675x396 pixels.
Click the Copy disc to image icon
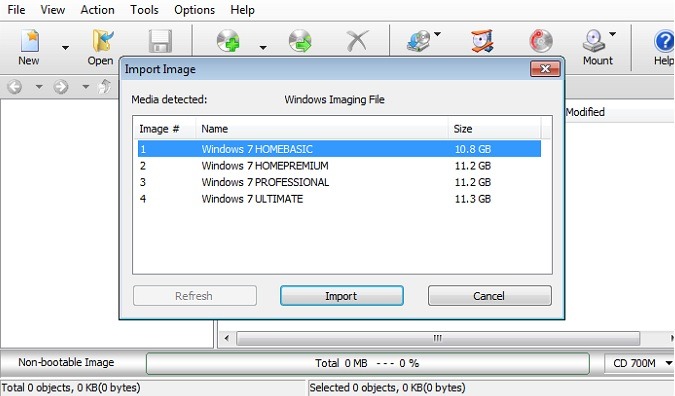point(419,41)
